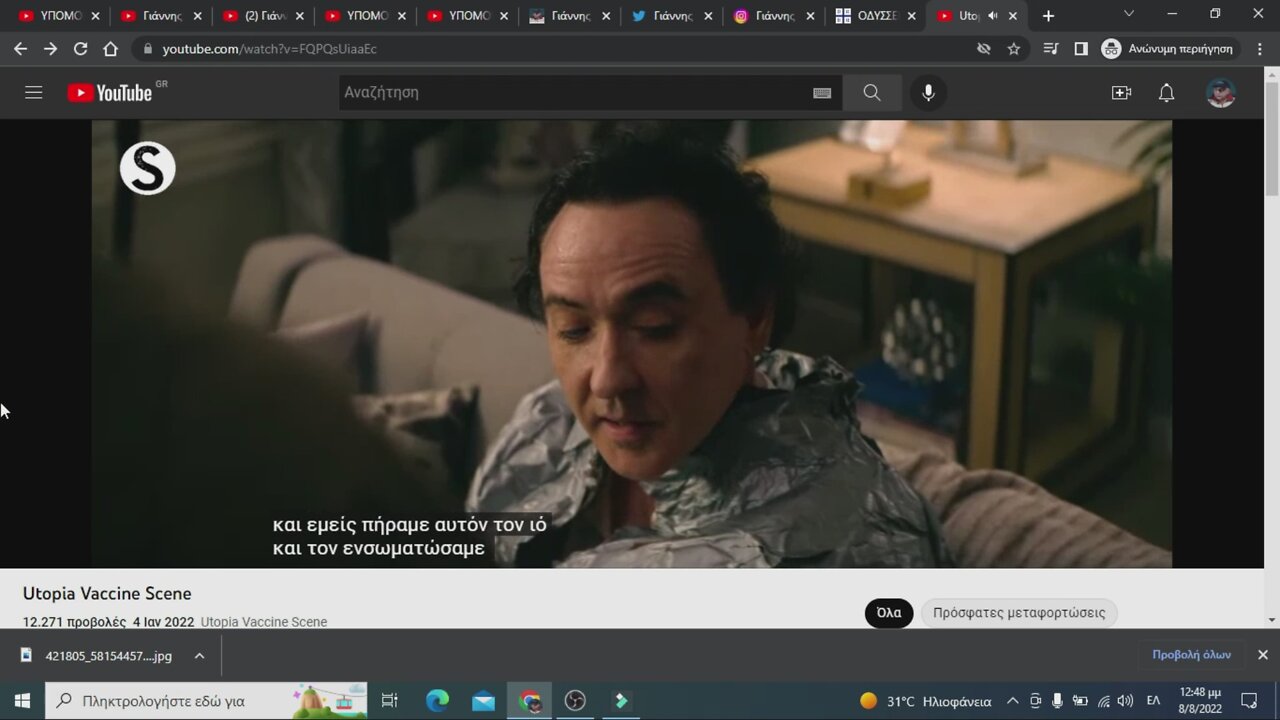Select the Όλα filter chip

pos(889,613)
